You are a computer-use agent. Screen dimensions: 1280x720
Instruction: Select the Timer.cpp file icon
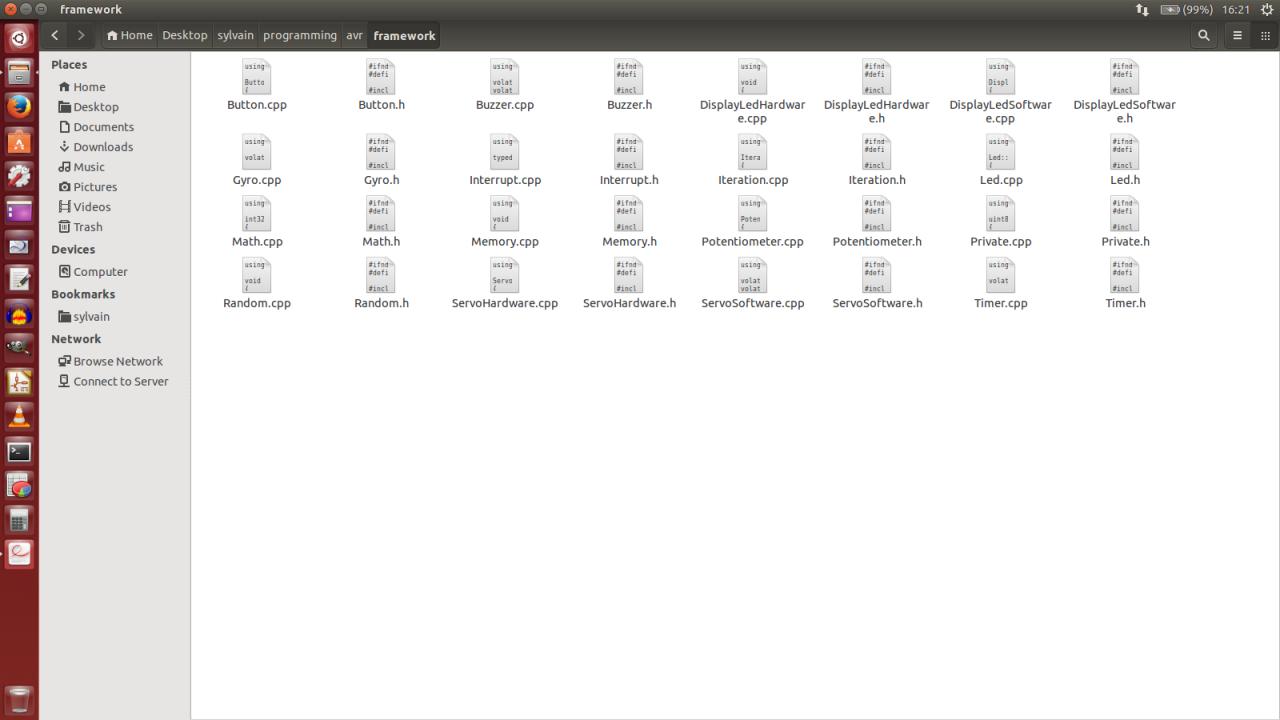click(x=1001, y=276)
